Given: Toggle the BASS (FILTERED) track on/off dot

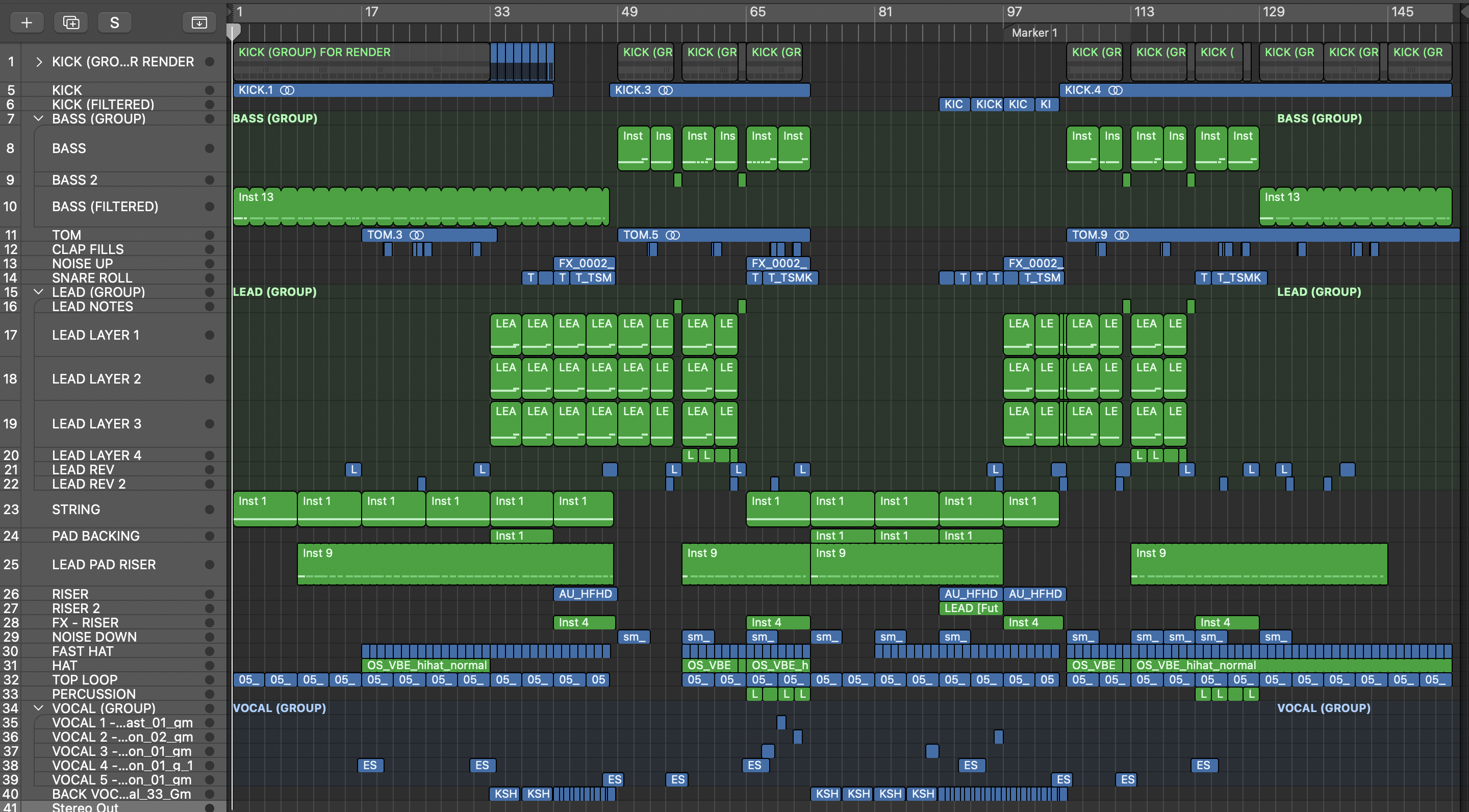Looking at the screenshot, I should (209, 207).
